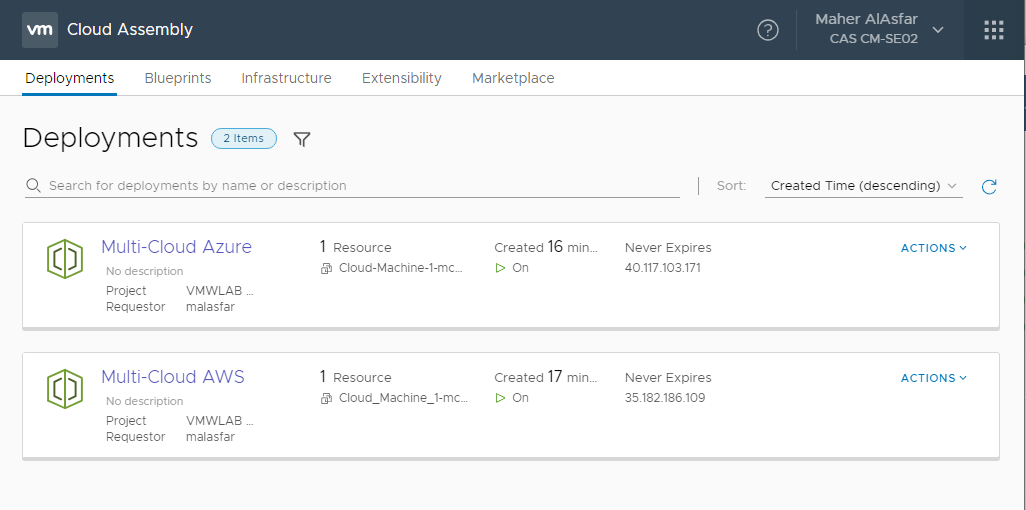Click the Multi-Cloud Azure deployment icon
The image size is (1026, 510).
(x=65, y=259)
